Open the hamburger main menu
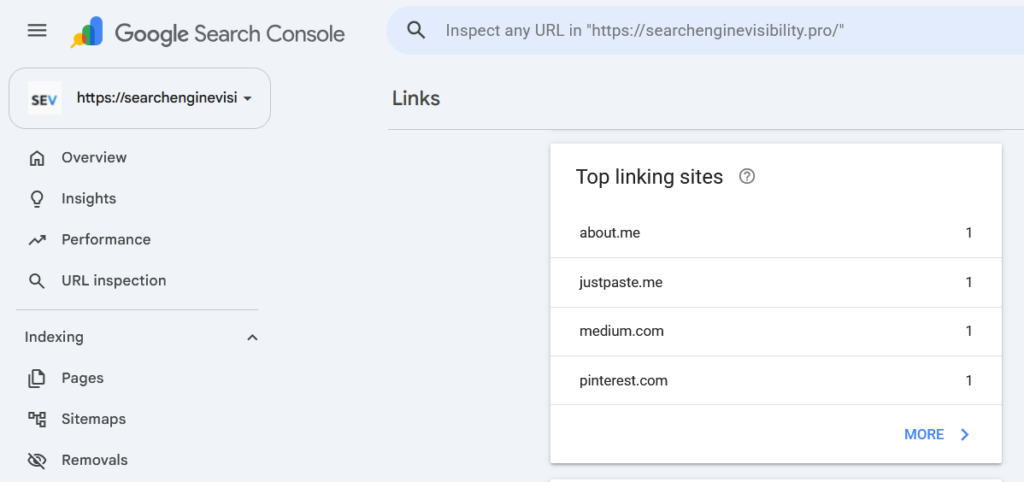The height and width of the screenshot is (482, 1024). pos(37,31)
